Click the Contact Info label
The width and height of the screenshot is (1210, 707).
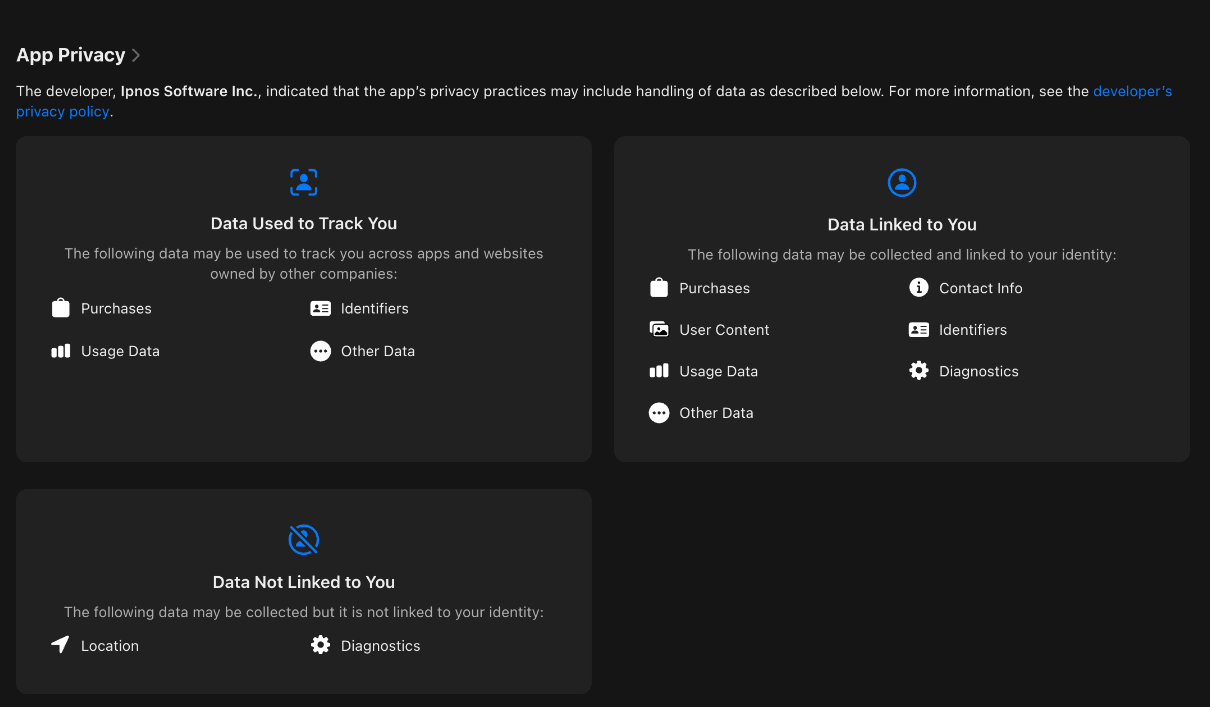click(981, 288)
